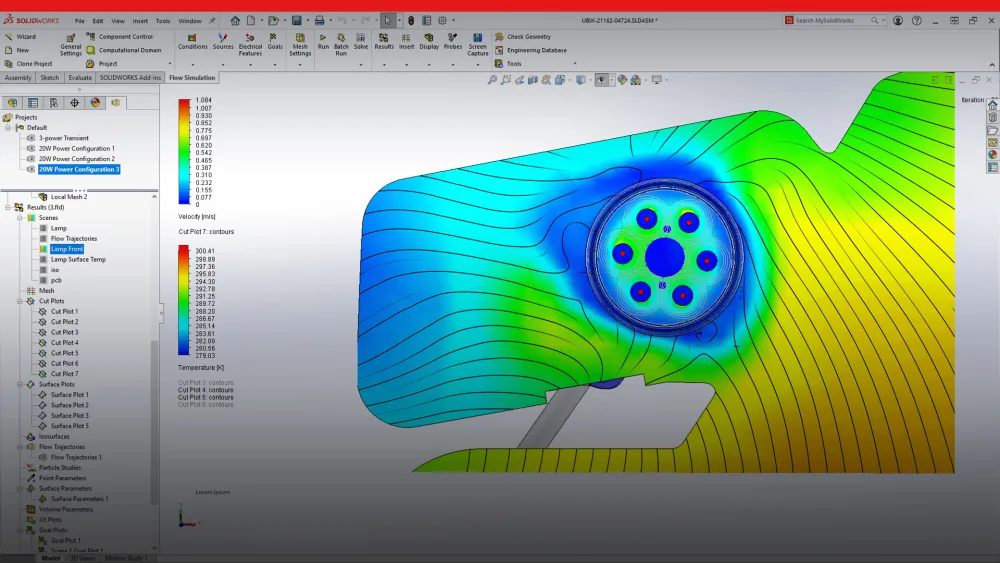Expand the Results dropdown arrow
The width and height of the screenshot is (1000, 563).
[384, 64]
